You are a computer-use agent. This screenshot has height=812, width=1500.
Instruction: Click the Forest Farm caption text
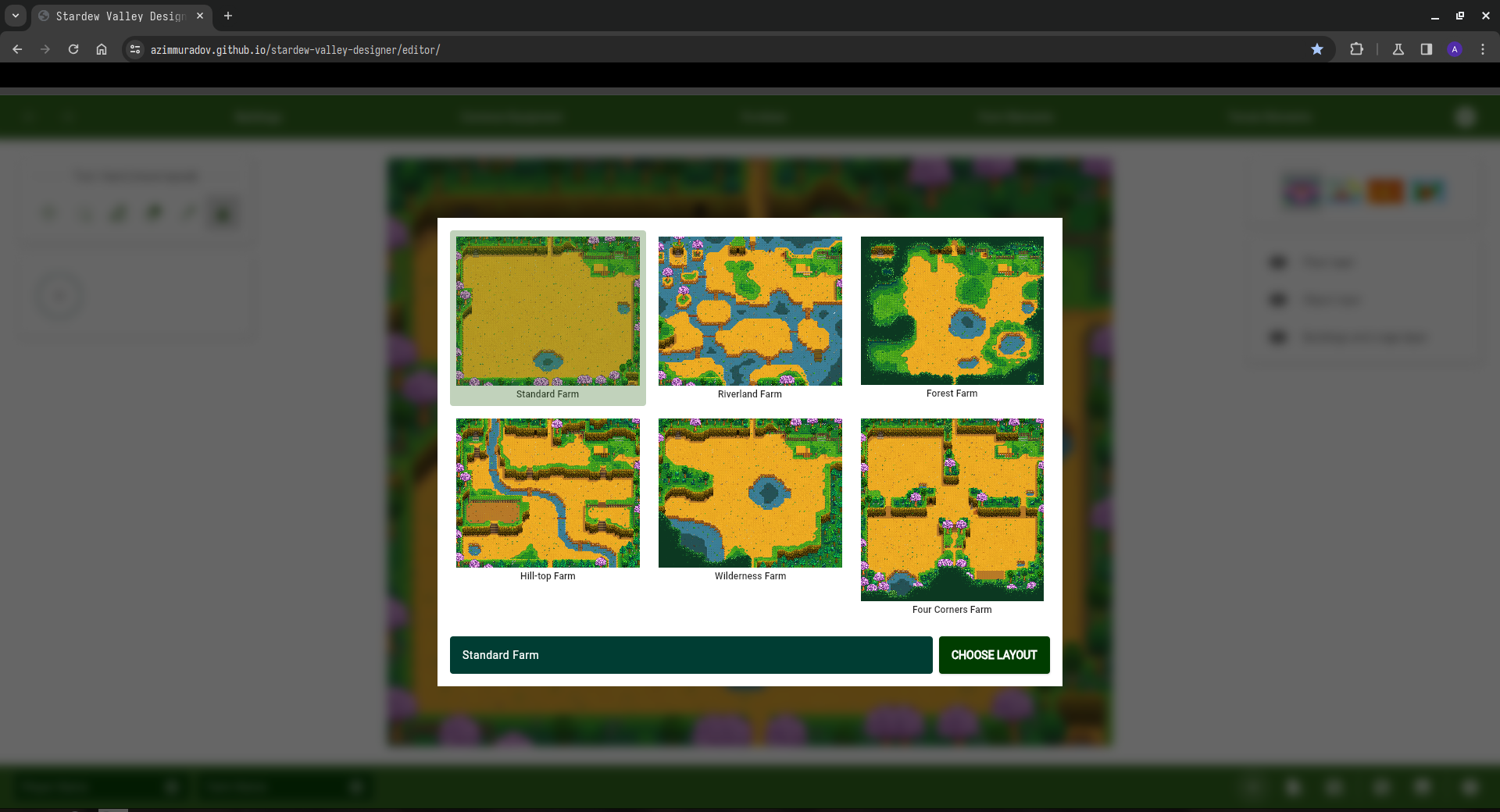coord(952,394)
